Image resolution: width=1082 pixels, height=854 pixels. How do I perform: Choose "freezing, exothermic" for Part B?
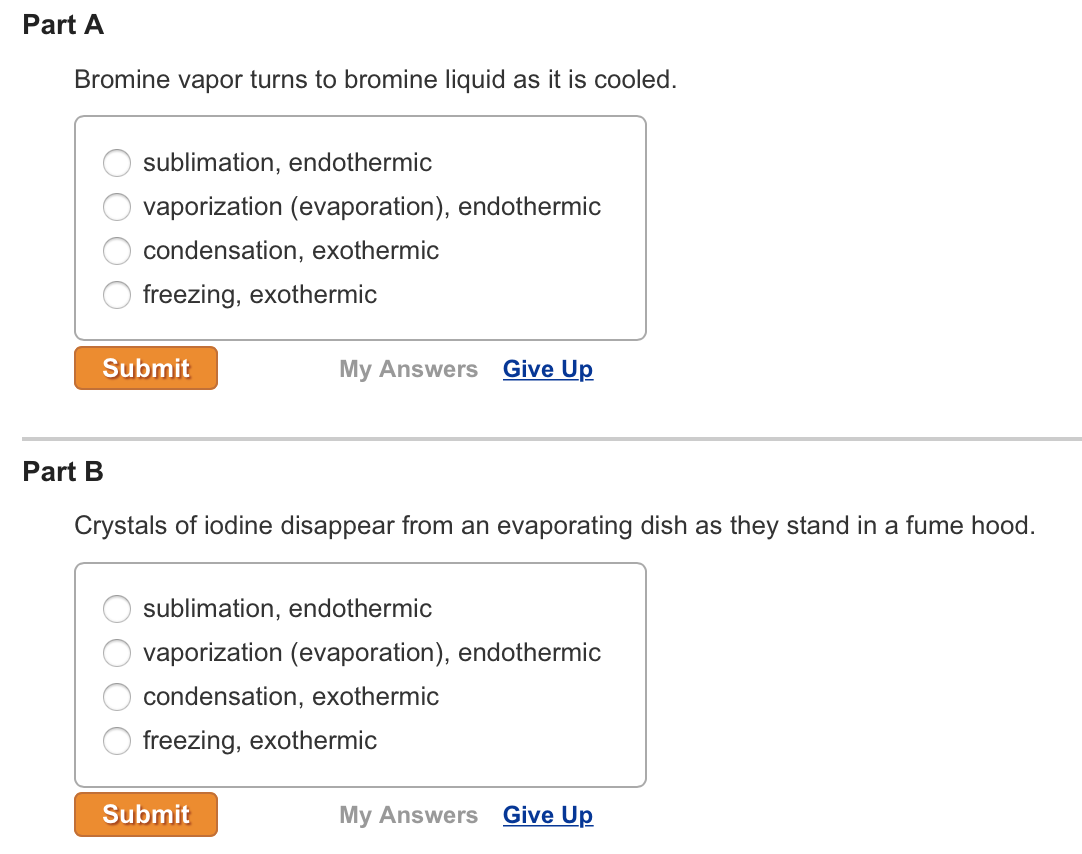pos(117,741)
